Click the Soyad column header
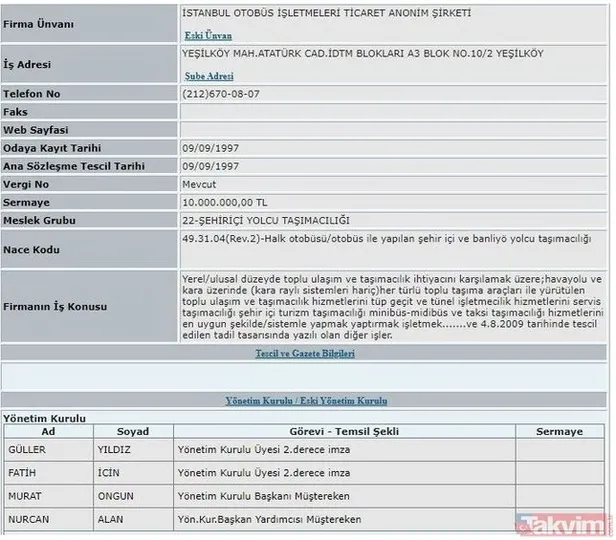The image size is (616, 540). click(132, 431)
